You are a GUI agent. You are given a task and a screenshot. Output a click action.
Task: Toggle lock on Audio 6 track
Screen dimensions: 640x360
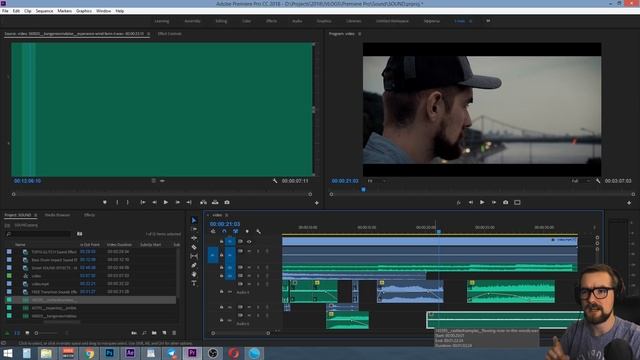(222, 320)
